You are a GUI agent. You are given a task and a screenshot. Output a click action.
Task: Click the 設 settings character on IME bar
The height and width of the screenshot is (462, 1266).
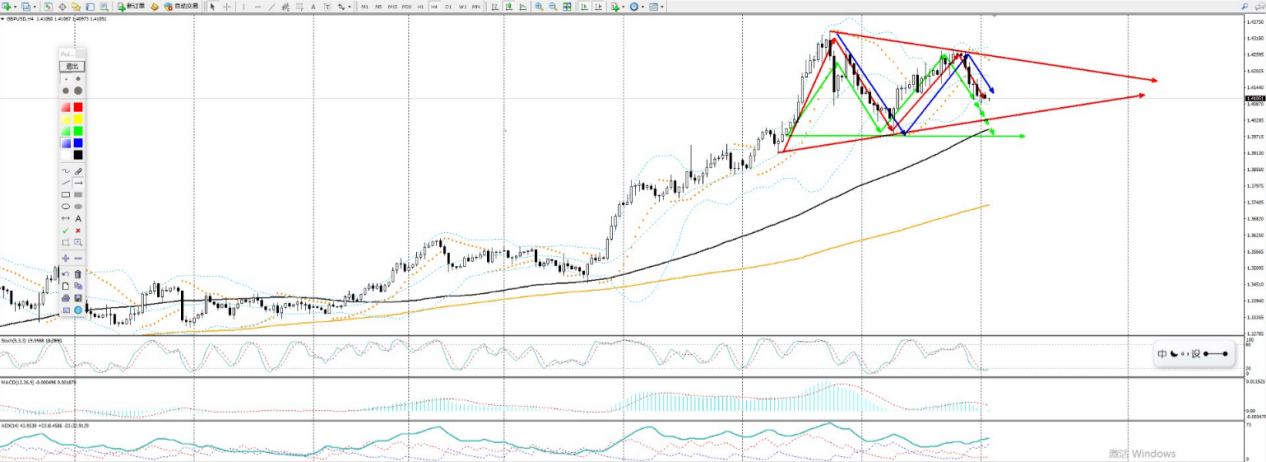[1195, 354]
